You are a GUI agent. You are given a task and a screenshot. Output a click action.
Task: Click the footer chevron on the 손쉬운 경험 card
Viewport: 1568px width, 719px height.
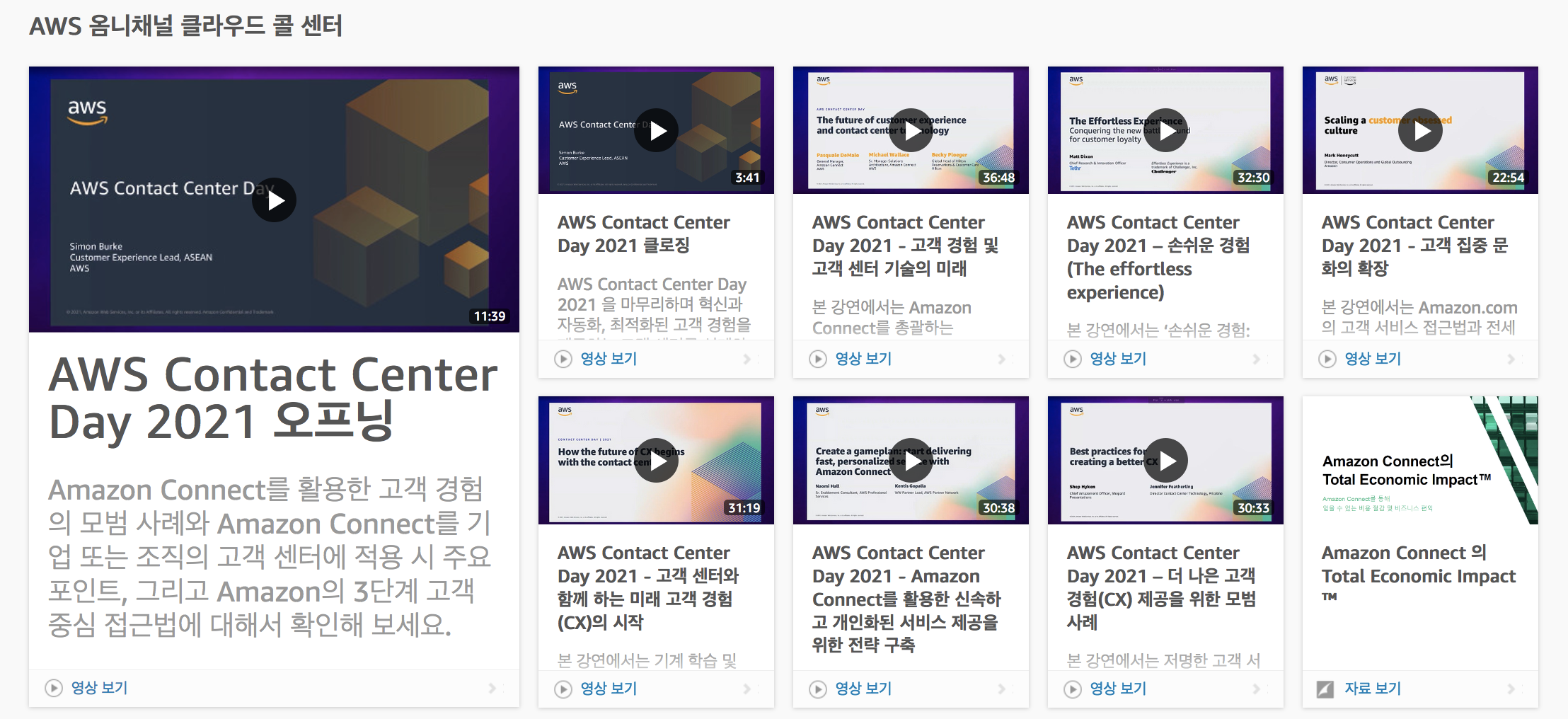1256,359
